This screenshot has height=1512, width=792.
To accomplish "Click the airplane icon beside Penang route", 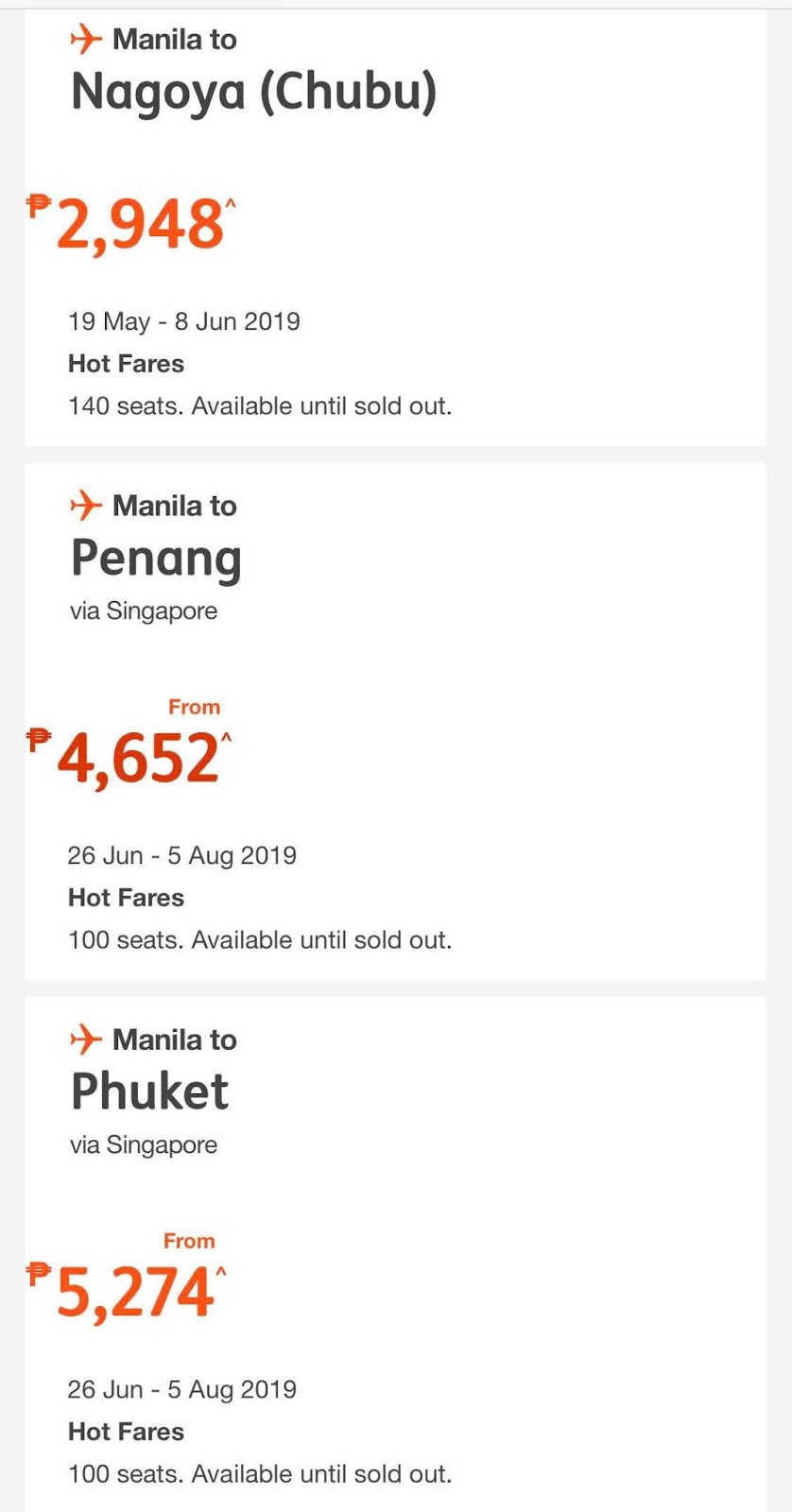I will (x=85, y=506).
